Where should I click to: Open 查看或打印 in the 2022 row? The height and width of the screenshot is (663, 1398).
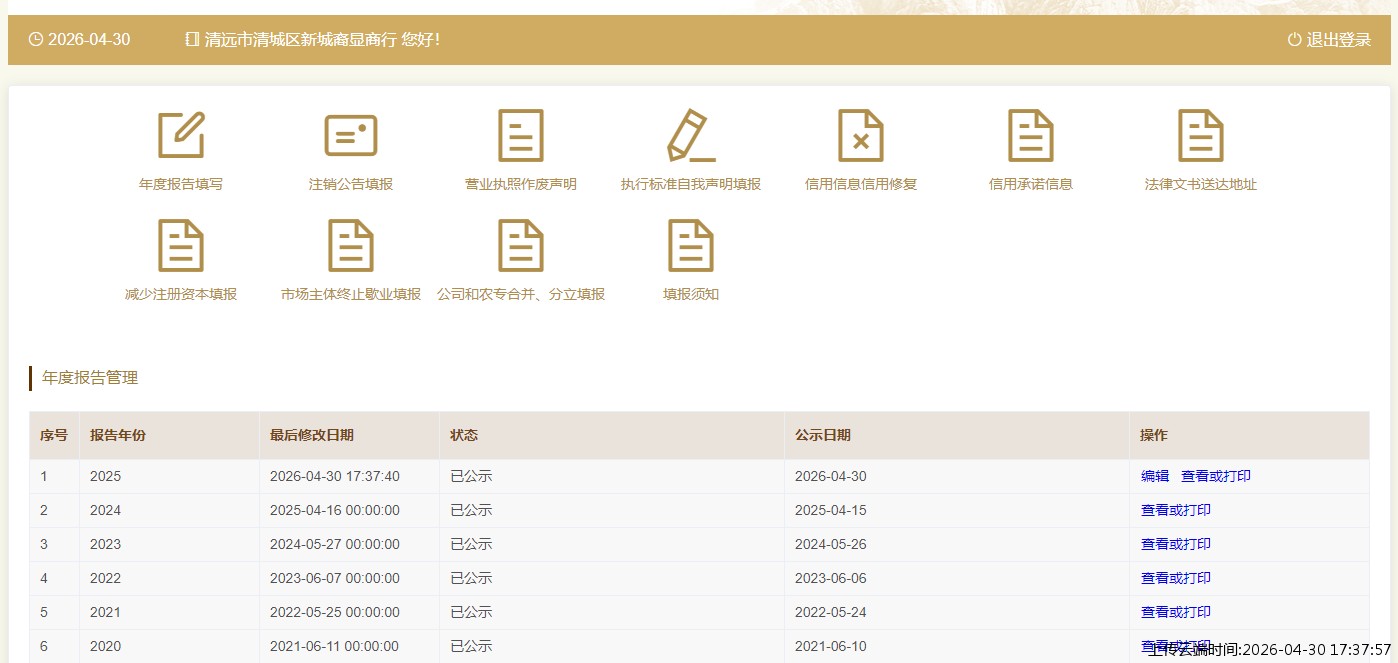coord(1176,578)
